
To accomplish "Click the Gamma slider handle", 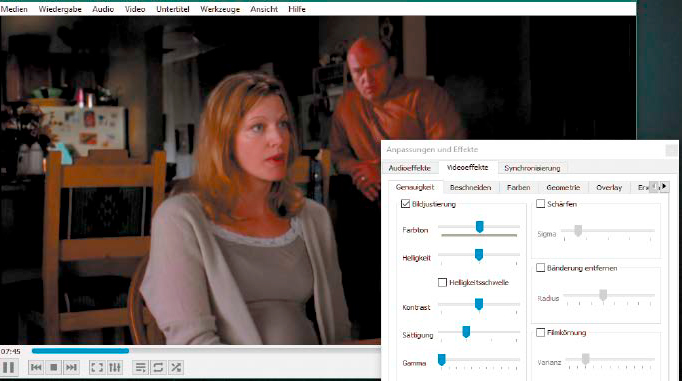I will (441, 360).
